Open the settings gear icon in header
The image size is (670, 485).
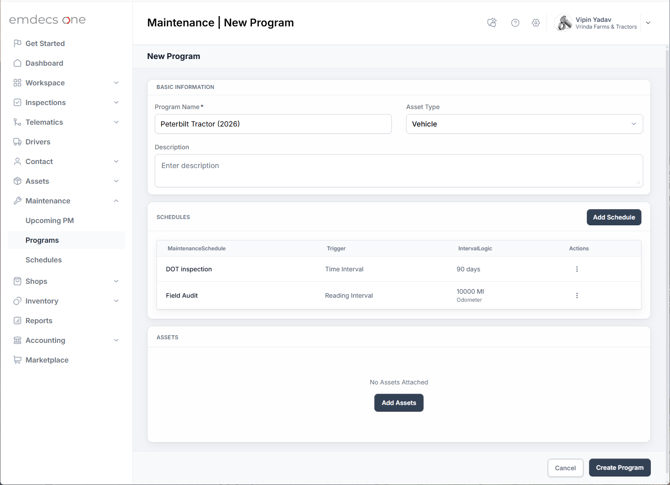tap(536, 23)
